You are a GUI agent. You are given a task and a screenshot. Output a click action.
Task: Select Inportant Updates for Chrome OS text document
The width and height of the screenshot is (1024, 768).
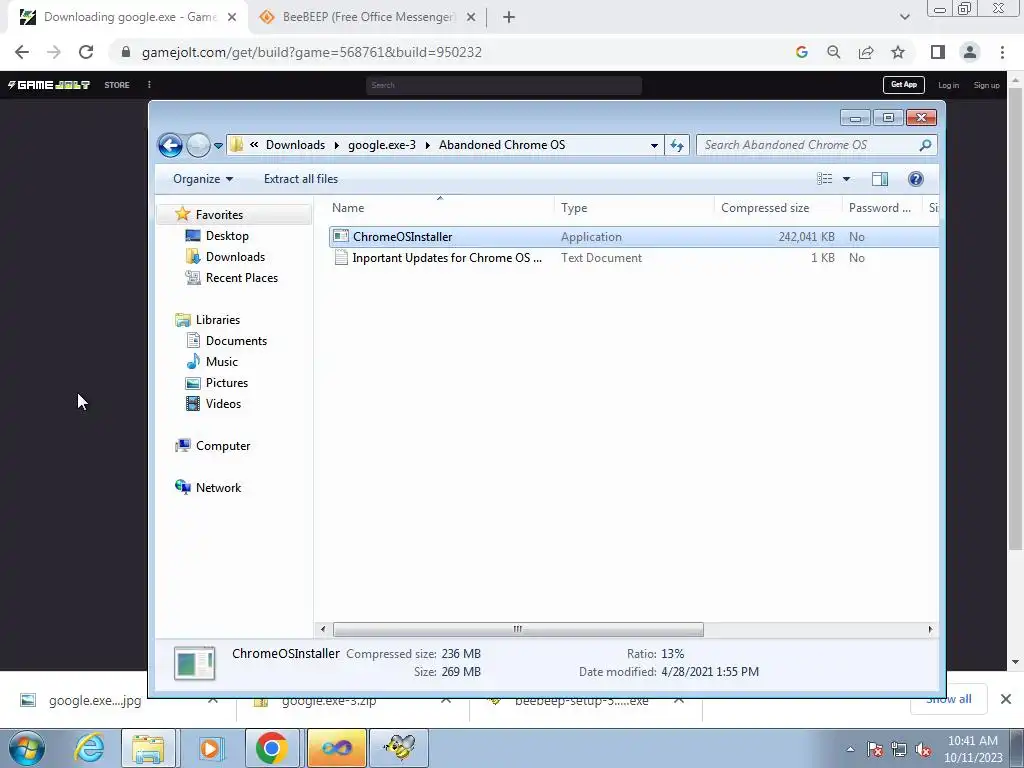point(447,258)
